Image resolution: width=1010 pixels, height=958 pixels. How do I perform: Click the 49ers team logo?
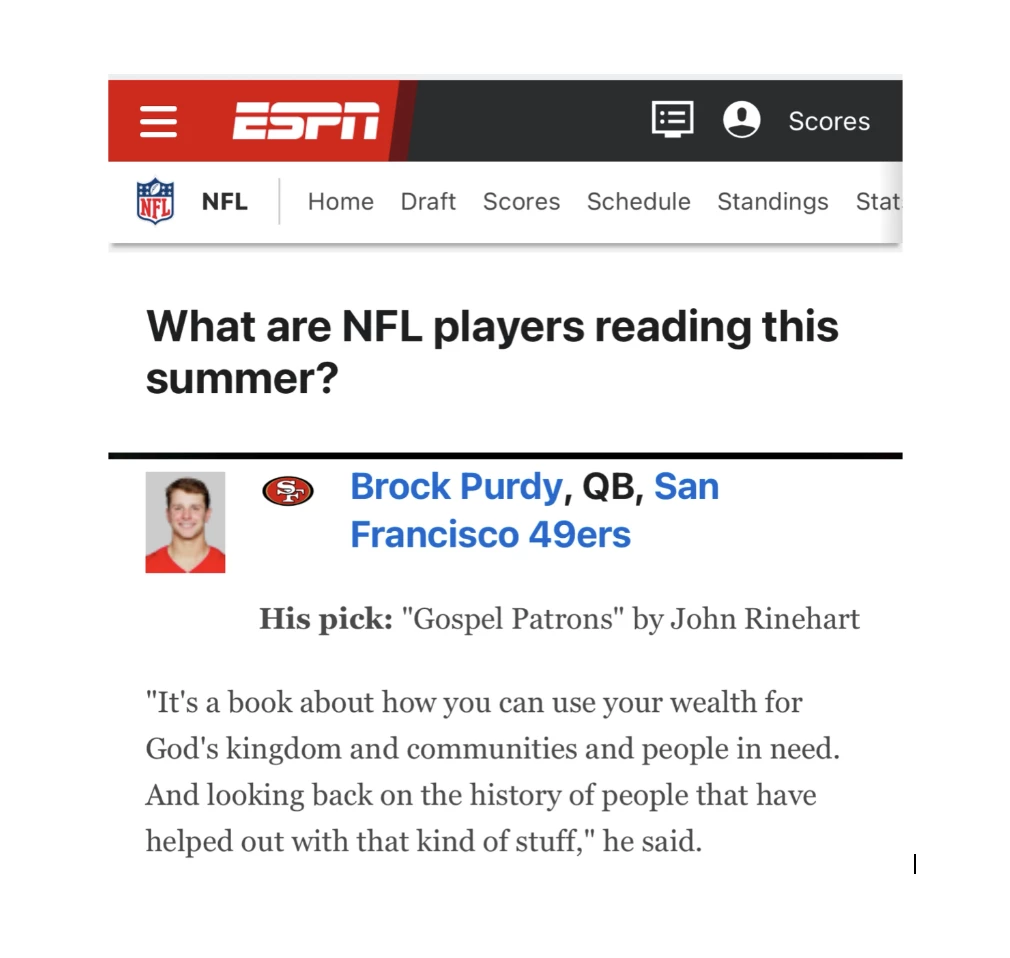[x=288, y=492]
